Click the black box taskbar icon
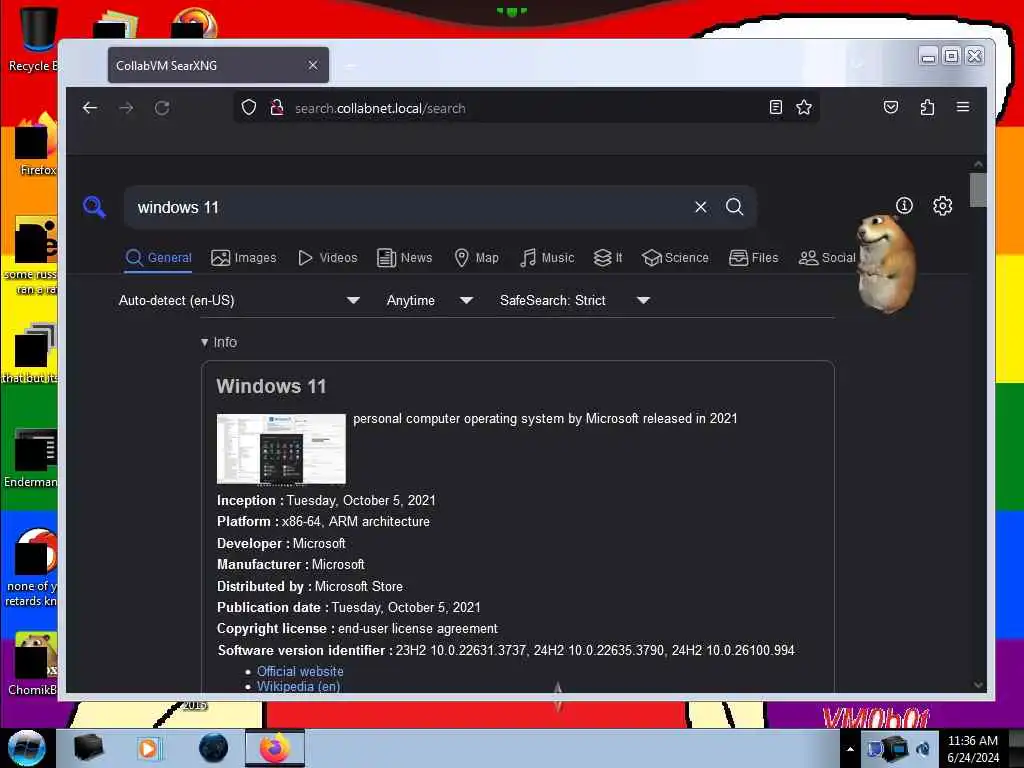Screen dimensions: 1024x768 tap(88, 748)
